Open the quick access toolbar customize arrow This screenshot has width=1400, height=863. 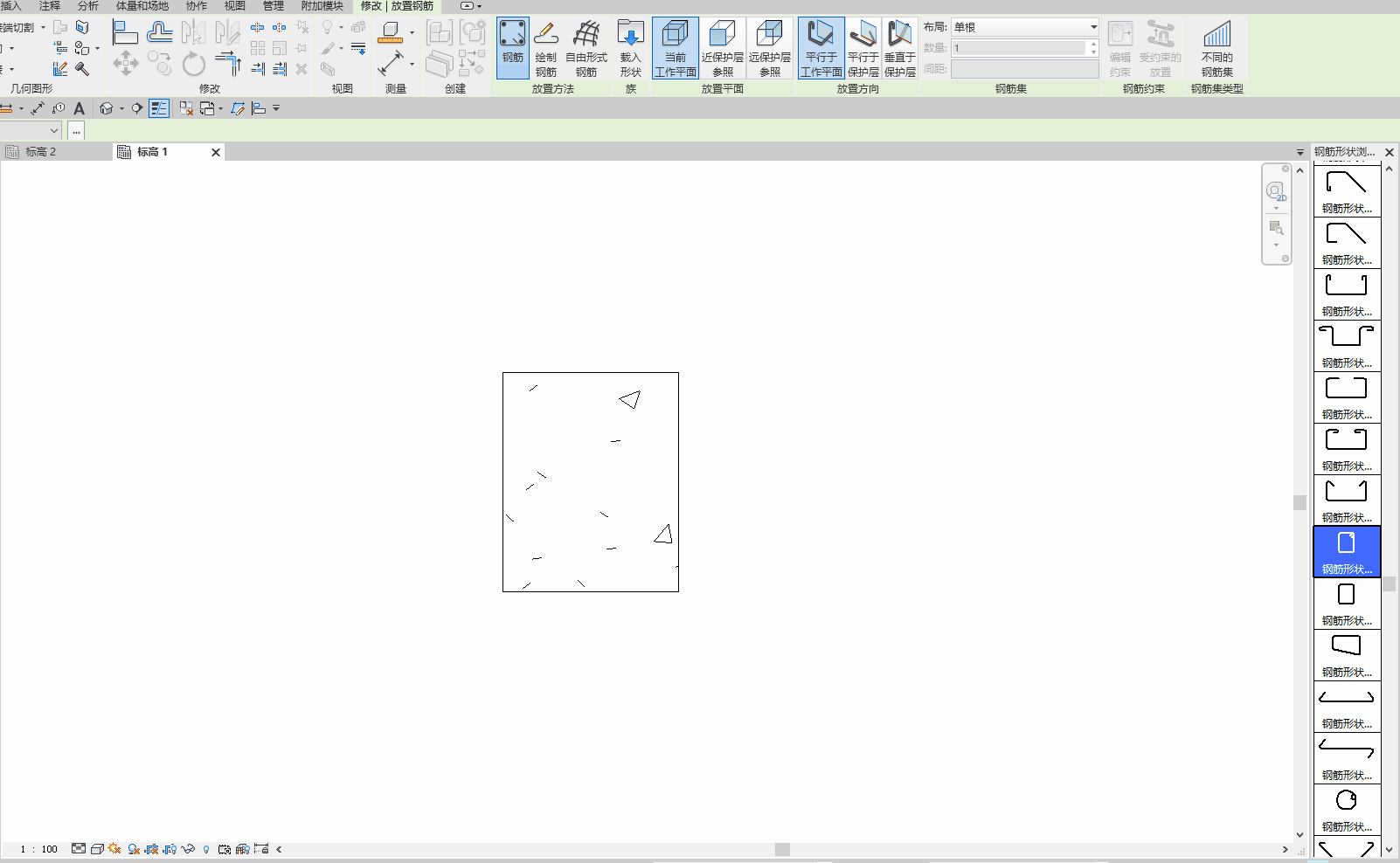276,108
